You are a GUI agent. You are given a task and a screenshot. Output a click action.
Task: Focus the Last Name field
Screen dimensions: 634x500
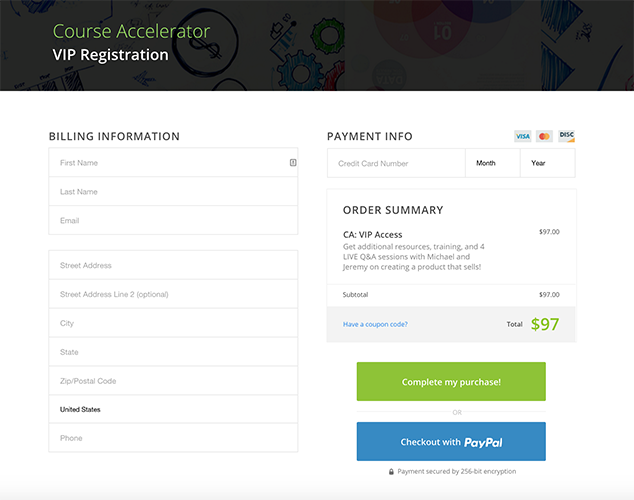(x=173, y=191)
